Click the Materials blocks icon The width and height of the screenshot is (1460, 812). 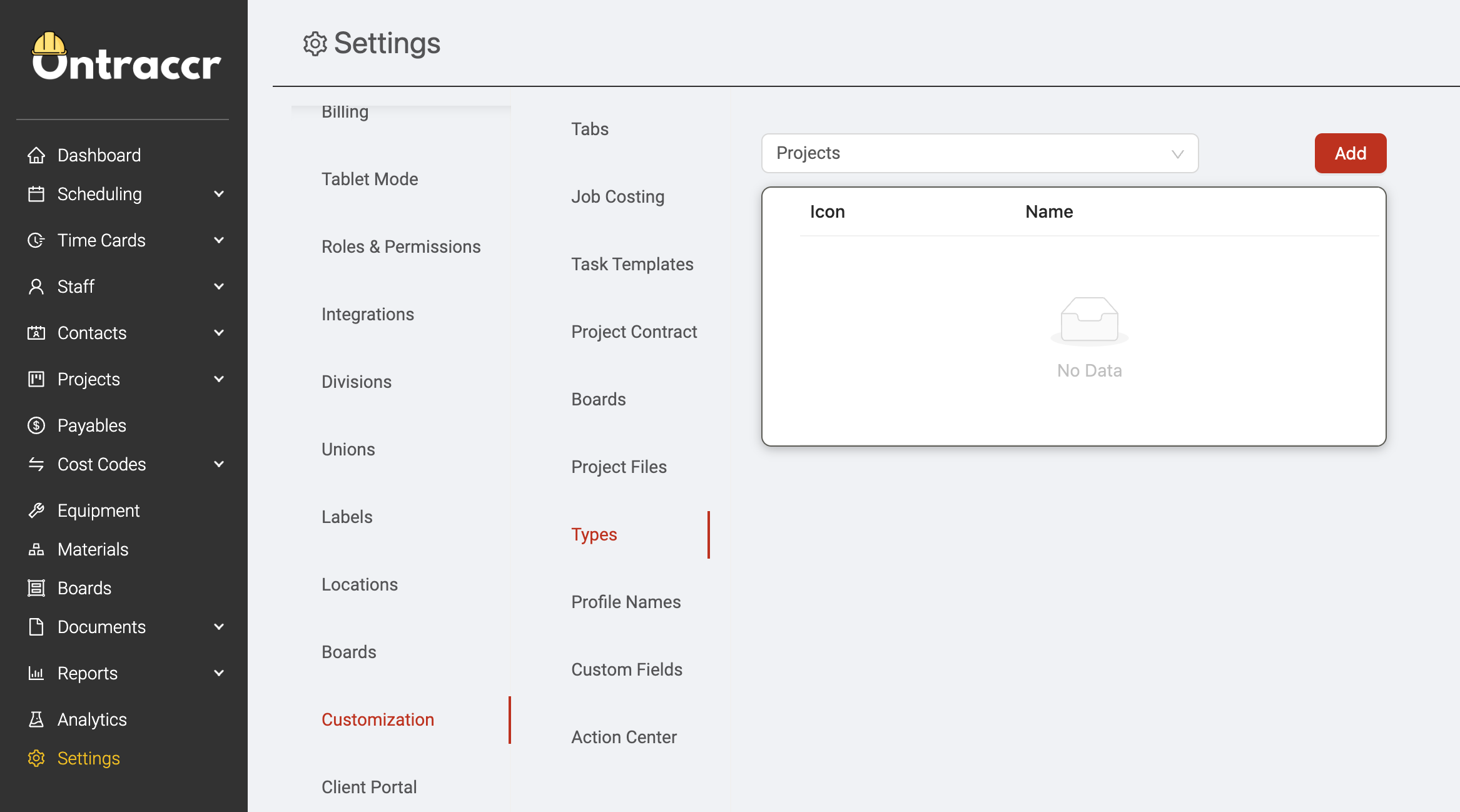(x=36, y=549)
